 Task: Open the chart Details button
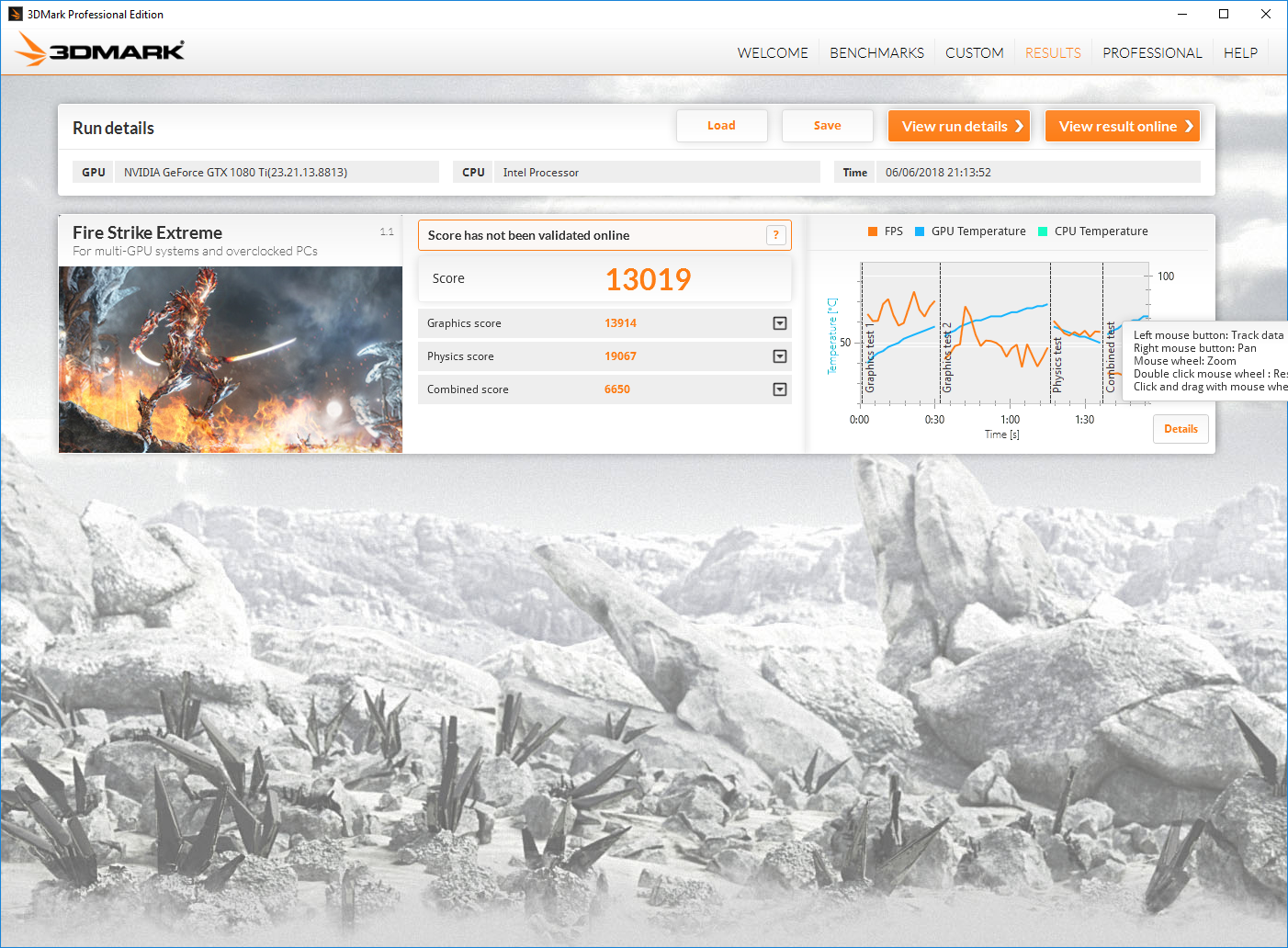(x=1181, y=429)
